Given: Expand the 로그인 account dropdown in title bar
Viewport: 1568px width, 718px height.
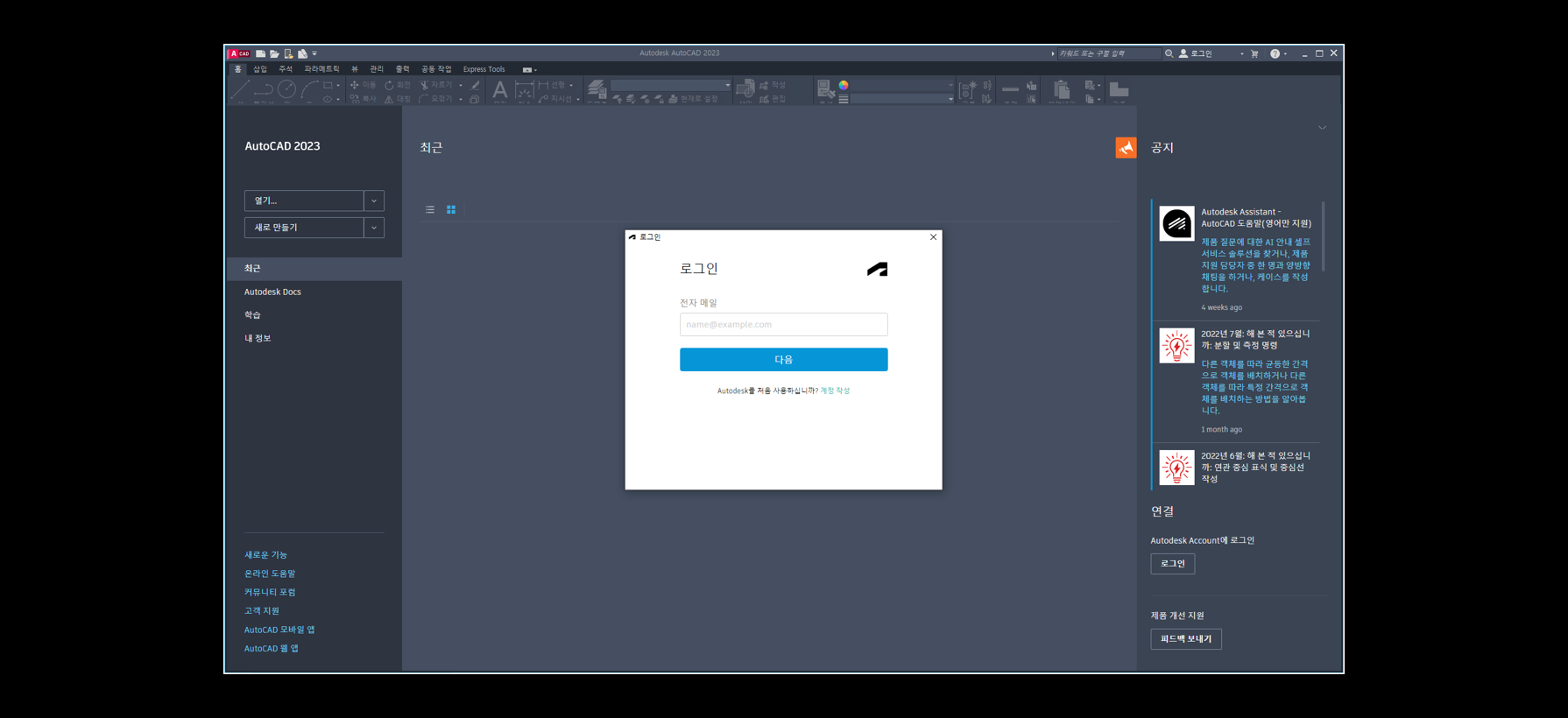Looking at the screenshot, I should 1241,53.
